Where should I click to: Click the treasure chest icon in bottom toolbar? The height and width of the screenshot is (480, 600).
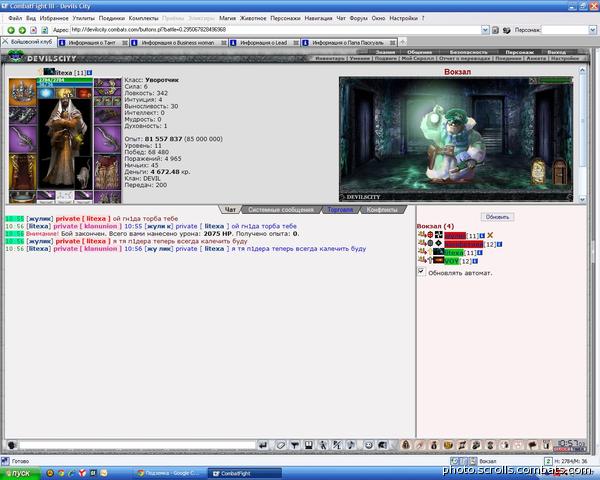[x=448, y=445]
